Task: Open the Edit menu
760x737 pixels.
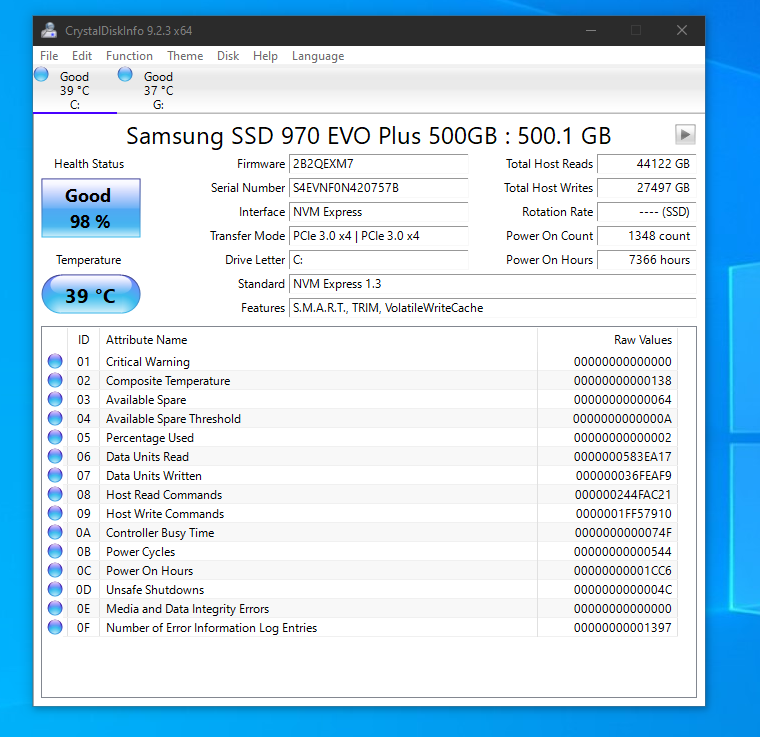Action: click(82, 56)
